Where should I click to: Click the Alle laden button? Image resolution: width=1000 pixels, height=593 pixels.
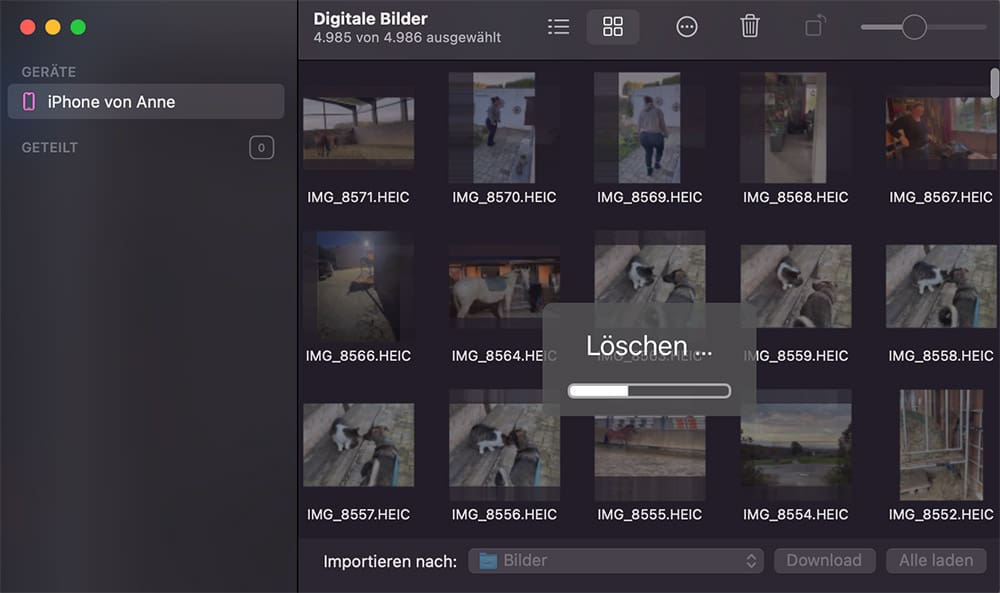click(936, 561)
